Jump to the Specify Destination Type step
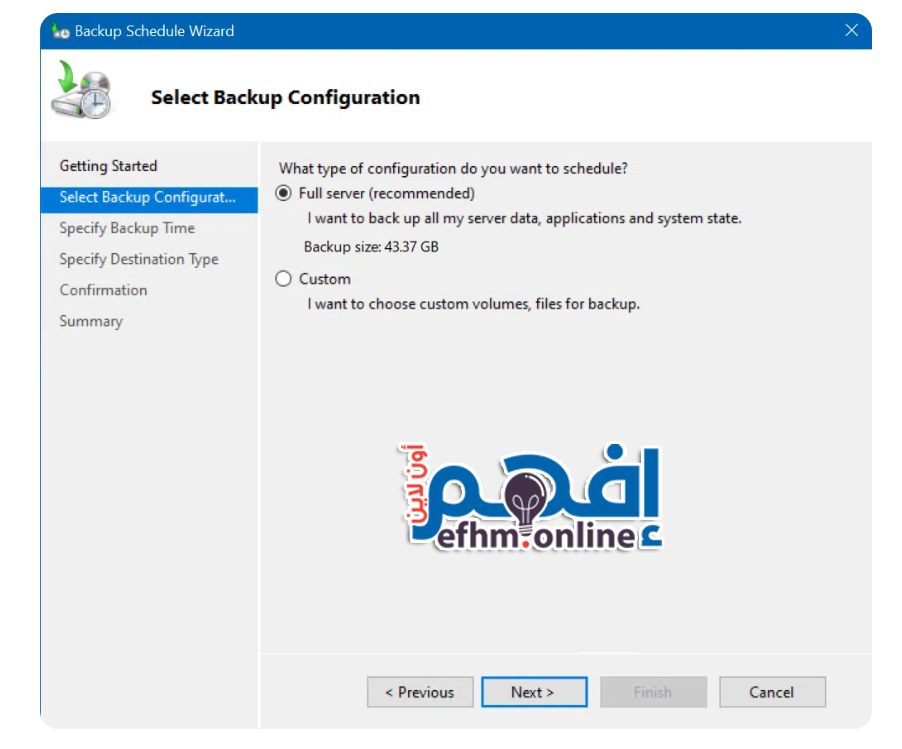 pos(138,259)
